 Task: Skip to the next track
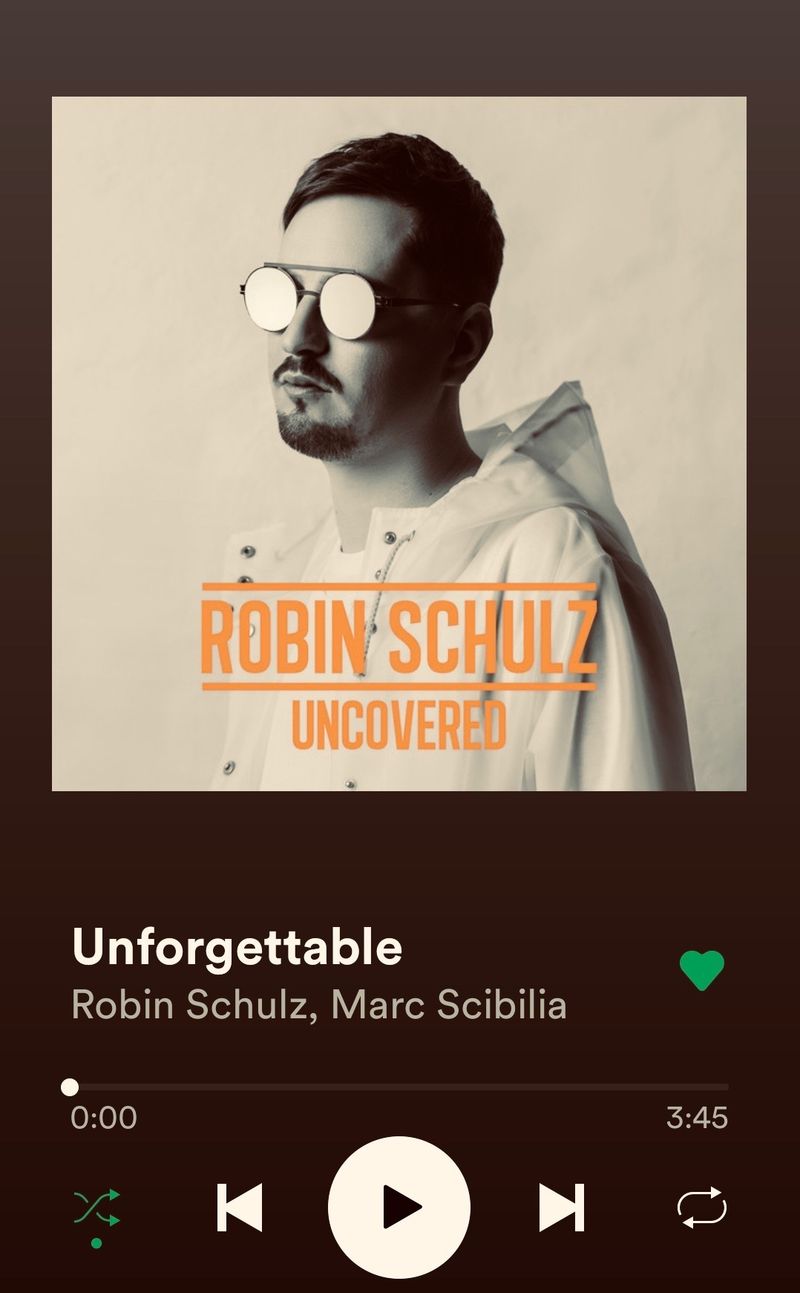561,1207
